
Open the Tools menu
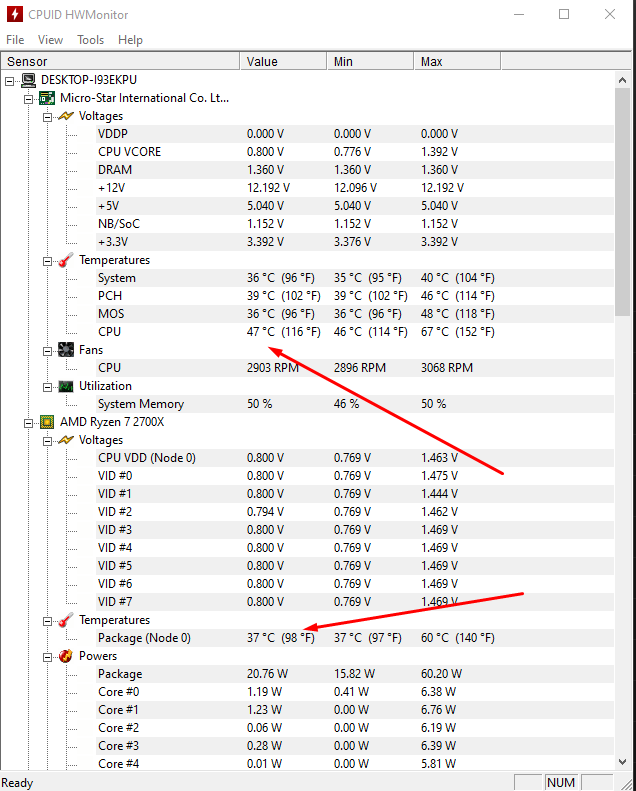pos(90,40)
